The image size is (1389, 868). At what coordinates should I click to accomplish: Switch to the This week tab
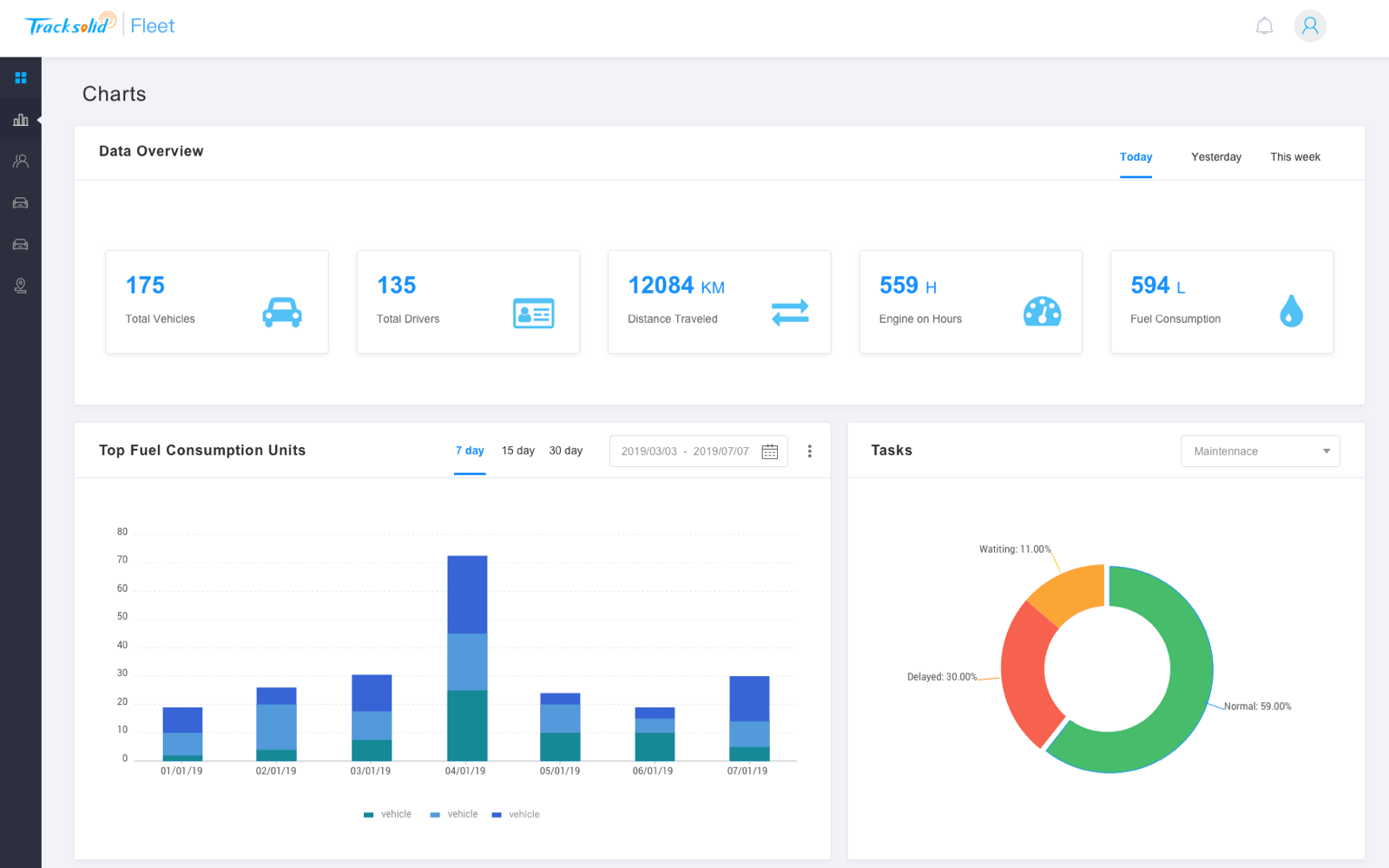1294,157
